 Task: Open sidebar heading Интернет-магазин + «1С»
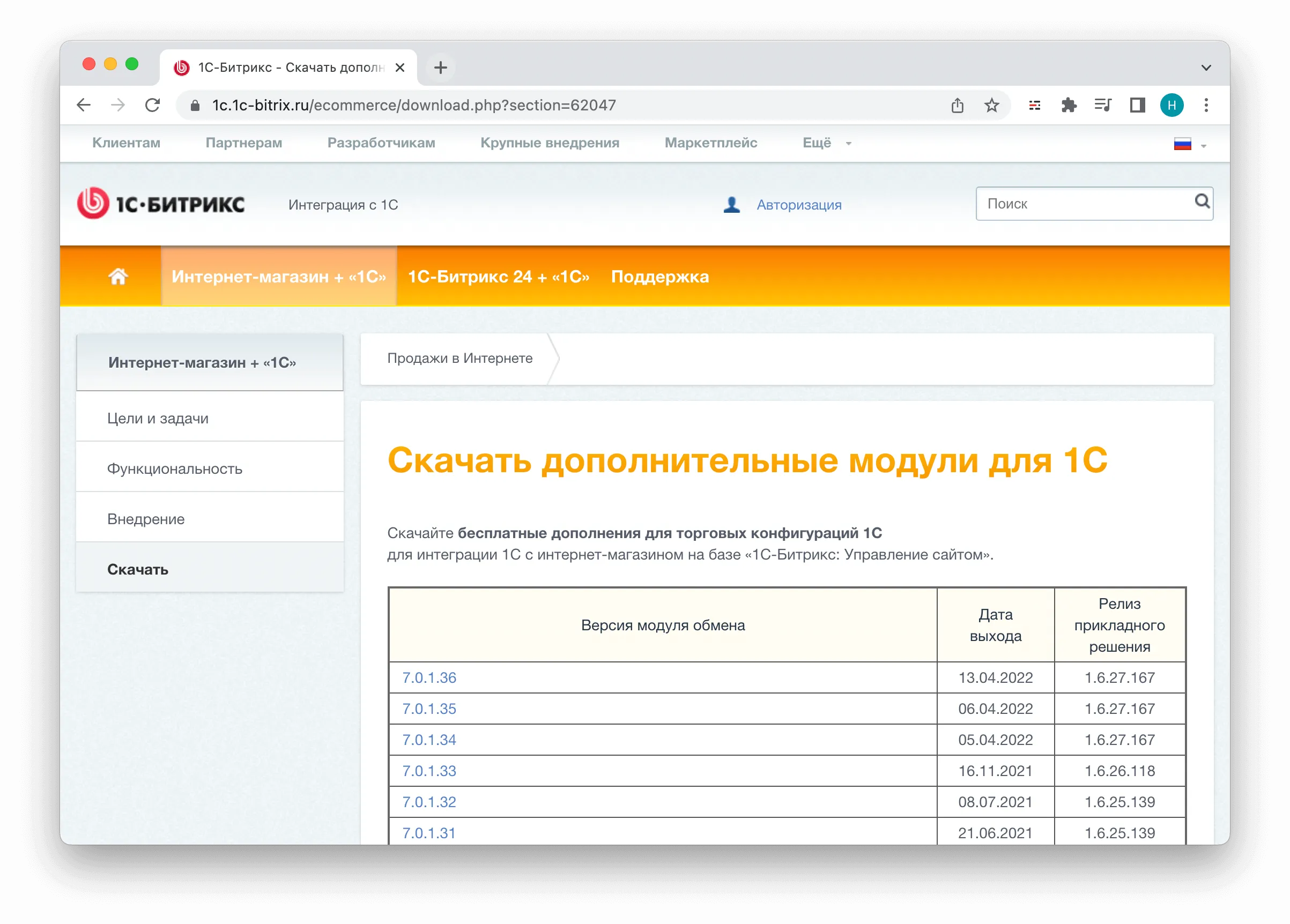click(209, 362)
